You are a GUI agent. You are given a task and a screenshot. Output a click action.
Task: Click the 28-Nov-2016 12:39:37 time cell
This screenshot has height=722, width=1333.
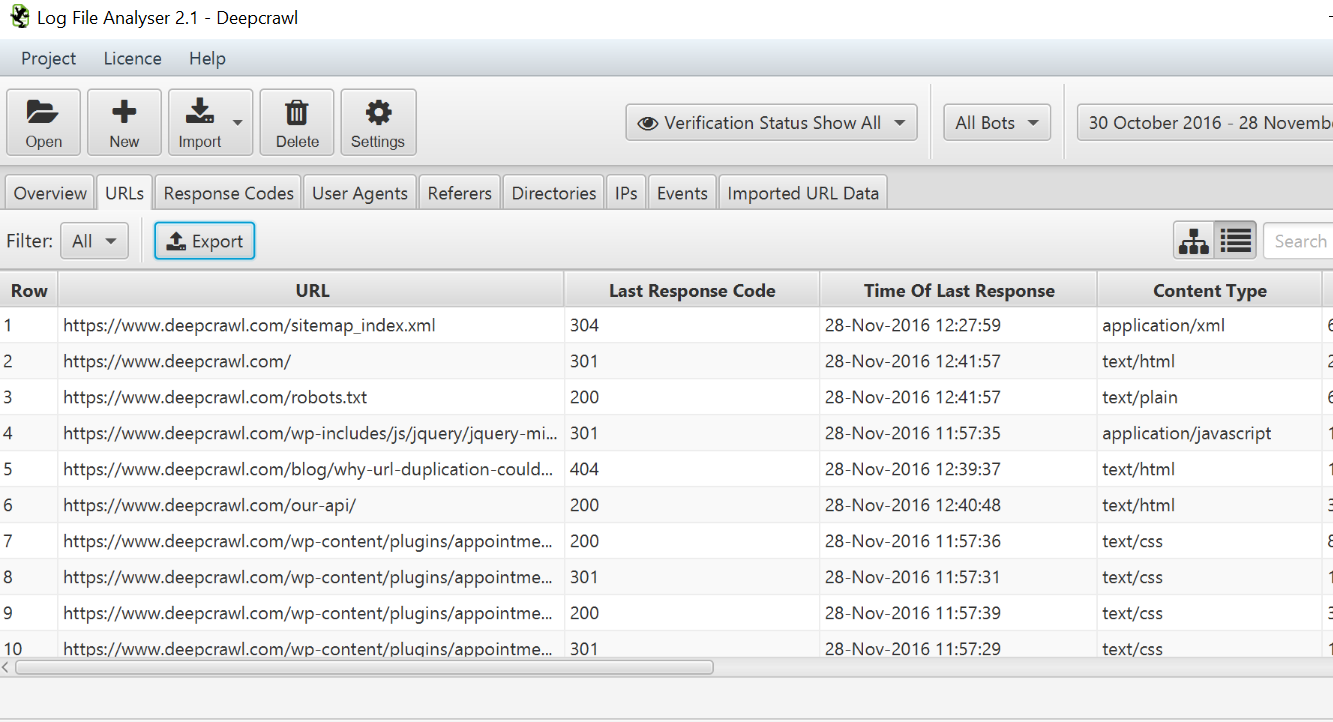pos(959,469)
